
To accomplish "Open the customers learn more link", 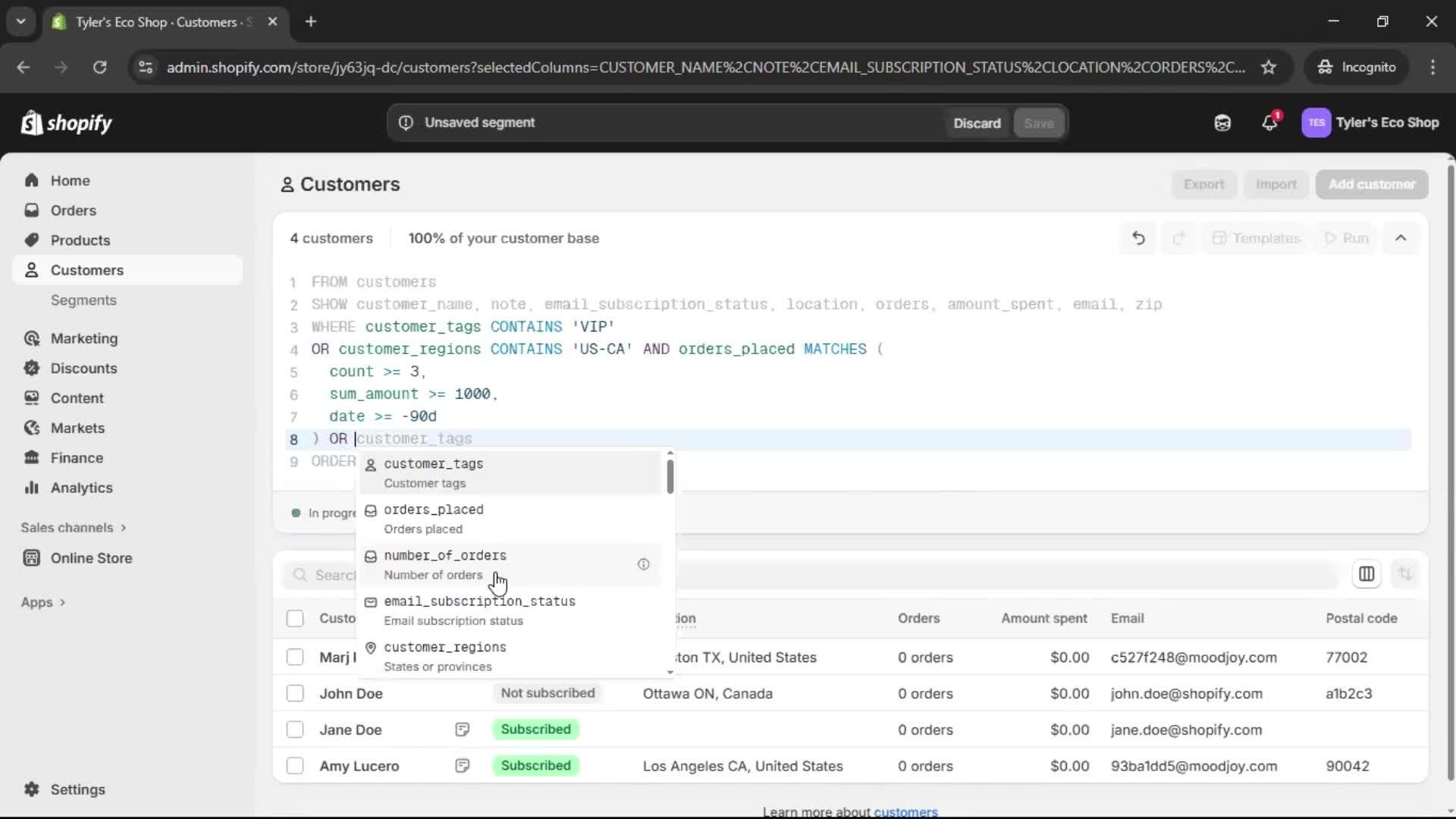I will click(x=906, y=811).
